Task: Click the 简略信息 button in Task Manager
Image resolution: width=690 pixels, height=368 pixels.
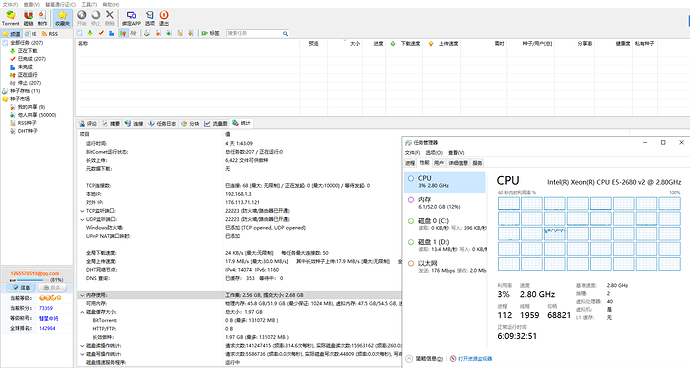Action: (425, 359)
